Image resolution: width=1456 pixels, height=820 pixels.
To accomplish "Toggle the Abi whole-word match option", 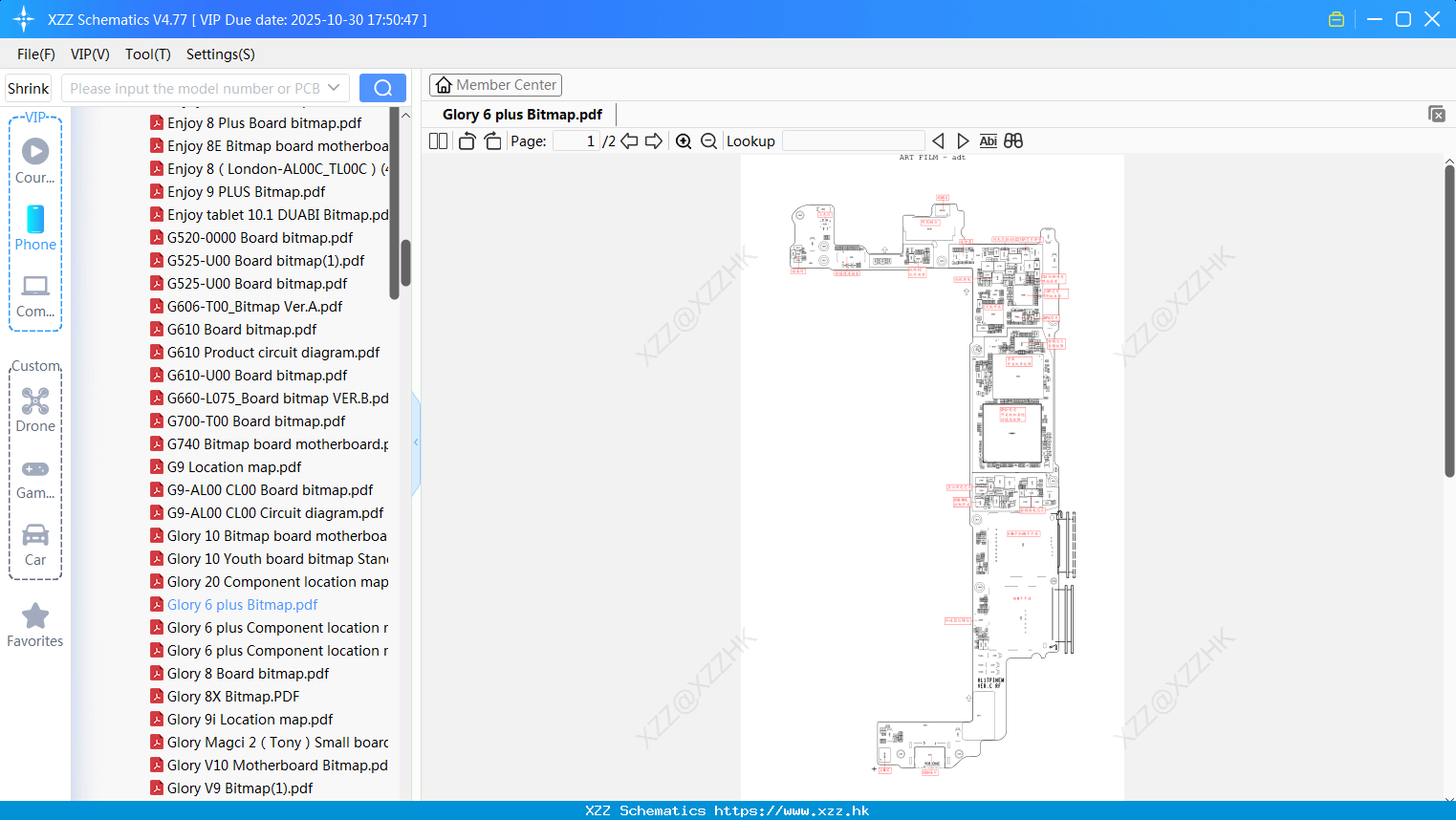I will [x=989, y=141].
